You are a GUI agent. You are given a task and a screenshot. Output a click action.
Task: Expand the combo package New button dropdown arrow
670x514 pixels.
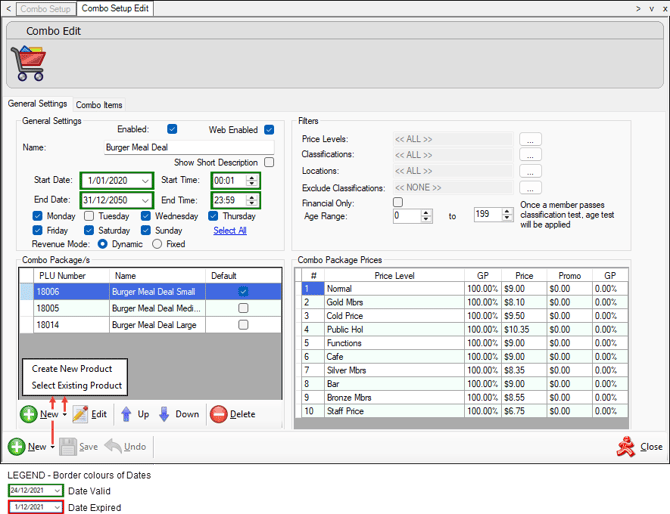click(x=65, y=415)
